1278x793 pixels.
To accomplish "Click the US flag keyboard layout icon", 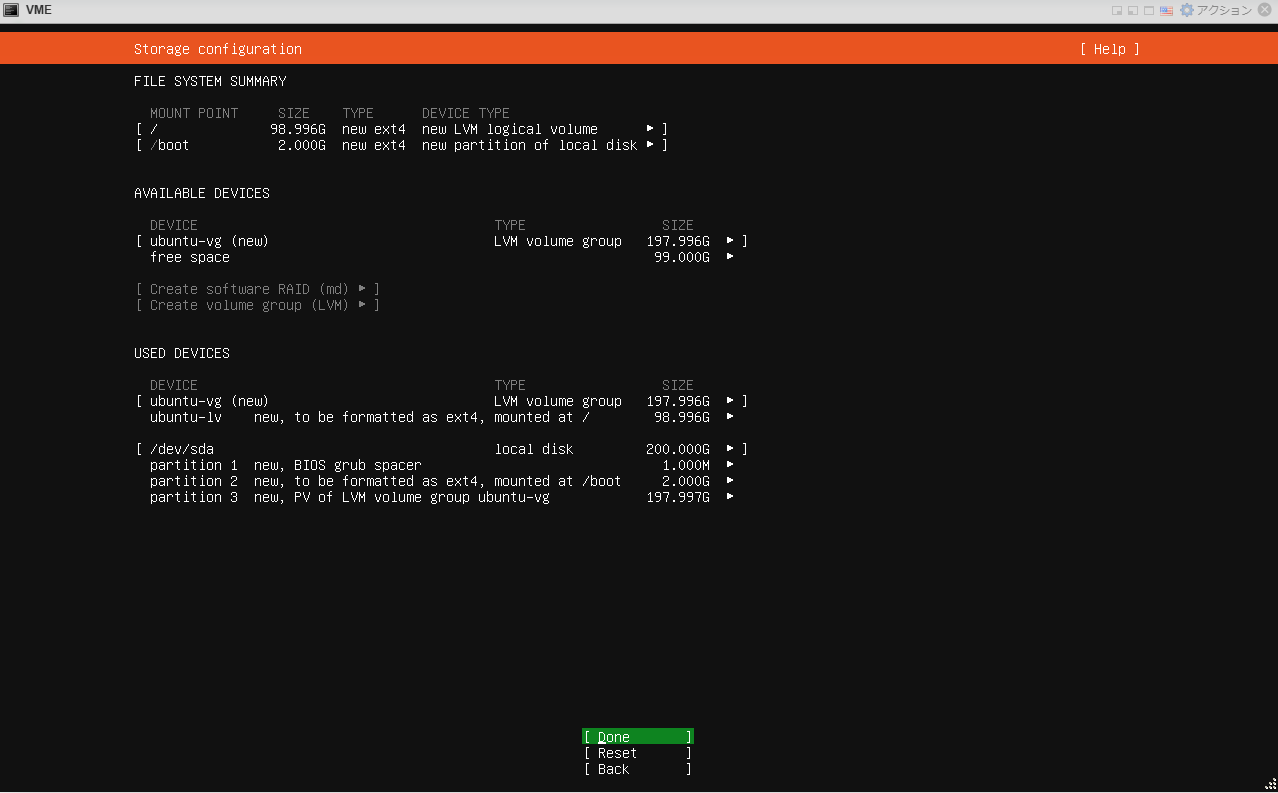I will tap(1166, 10).
